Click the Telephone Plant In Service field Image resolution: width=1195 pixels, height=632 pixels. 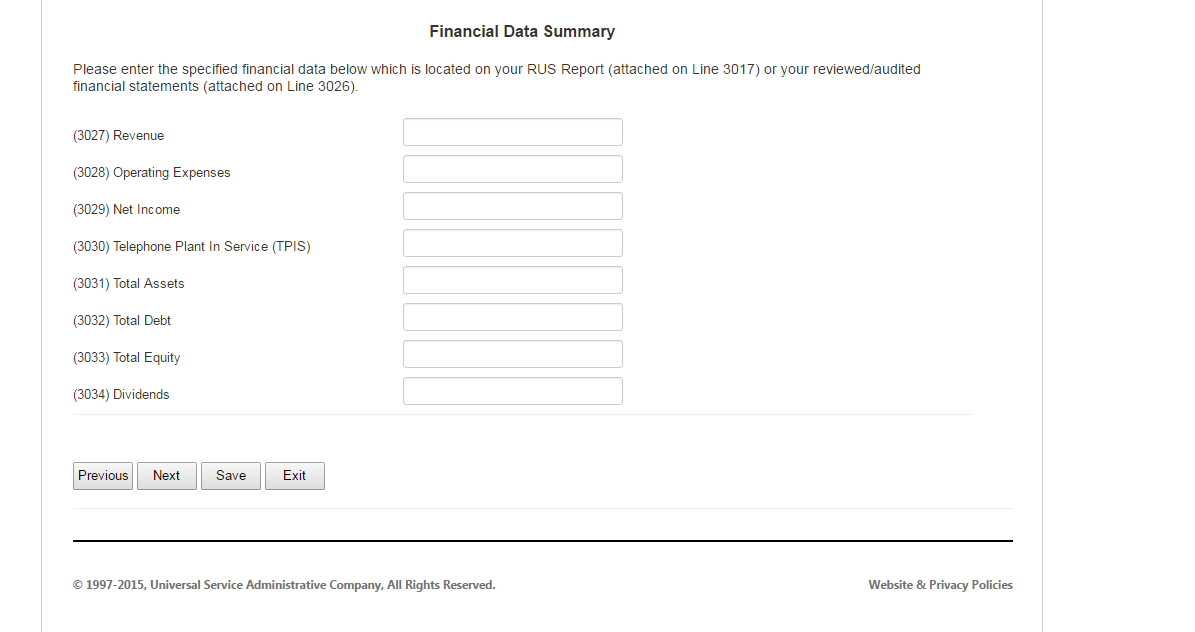point(512,243)
